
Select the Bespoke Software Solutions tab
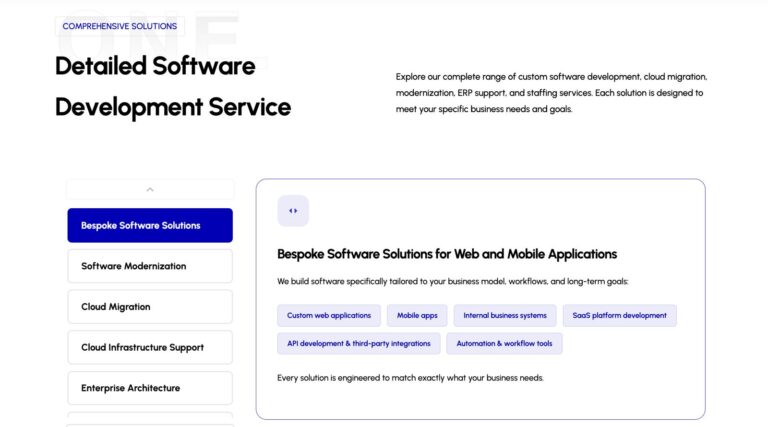pyautogui.click(x=150, y=225)
